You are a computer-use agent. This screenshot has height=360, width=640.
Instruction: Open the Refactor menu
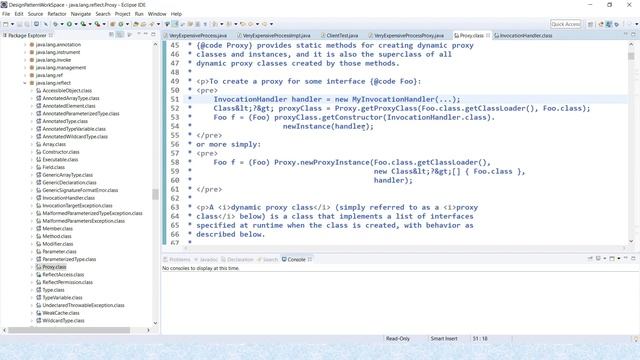tap(57, 14)
